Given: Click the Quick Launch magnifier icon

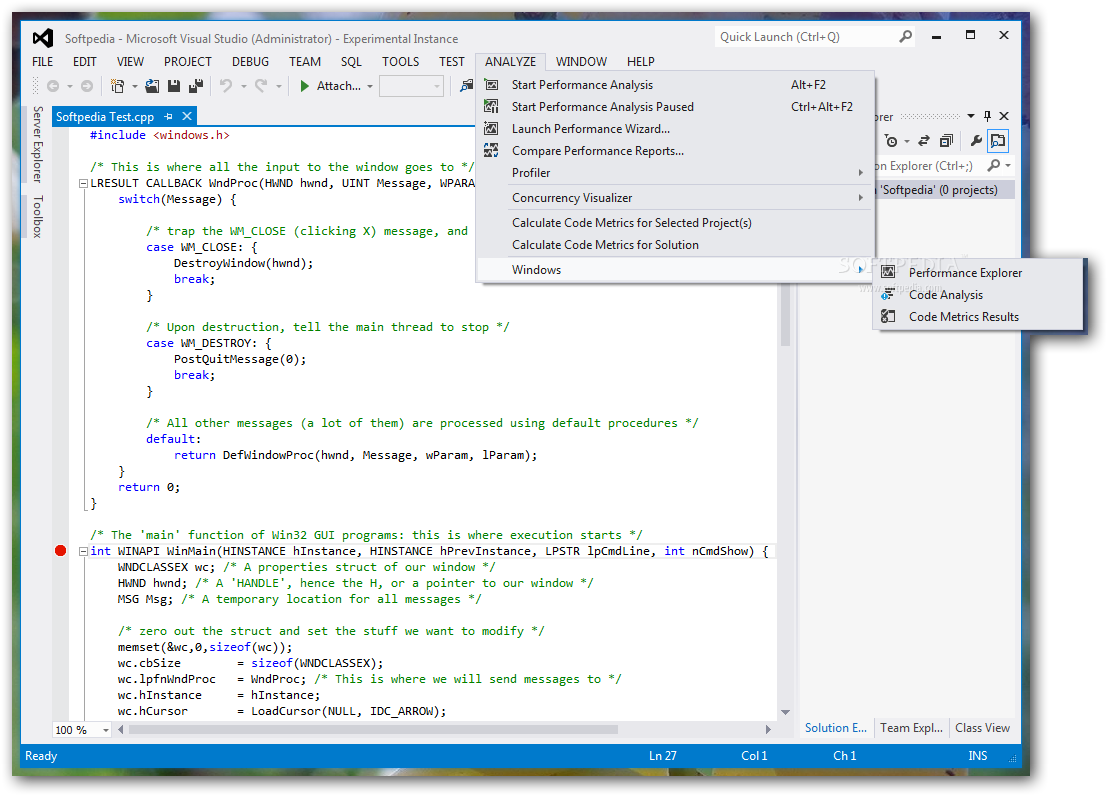Looking at the screenshot, I should pos(905,36).
